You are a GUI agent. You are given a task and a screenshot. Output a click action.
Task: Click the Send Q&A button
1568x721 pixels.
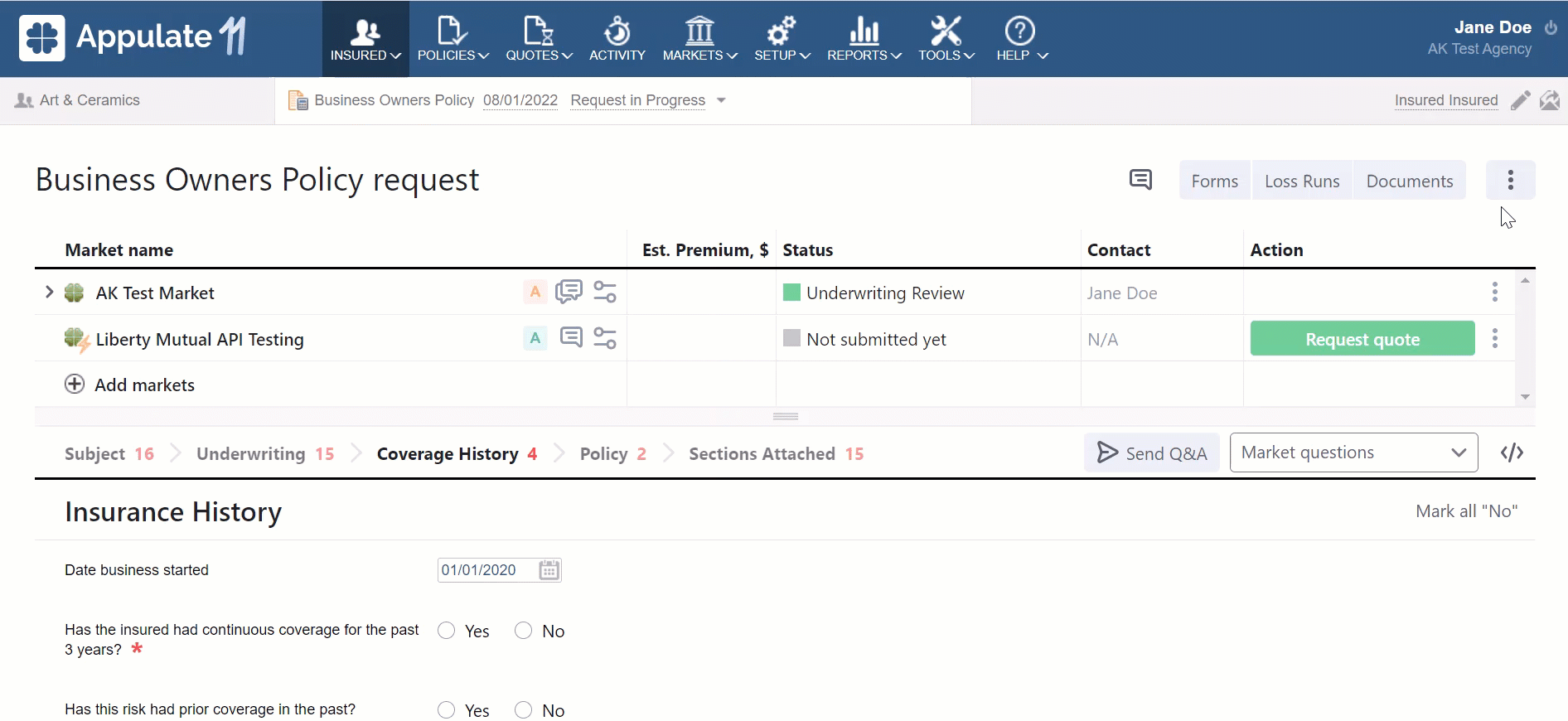pos(1152,452)
